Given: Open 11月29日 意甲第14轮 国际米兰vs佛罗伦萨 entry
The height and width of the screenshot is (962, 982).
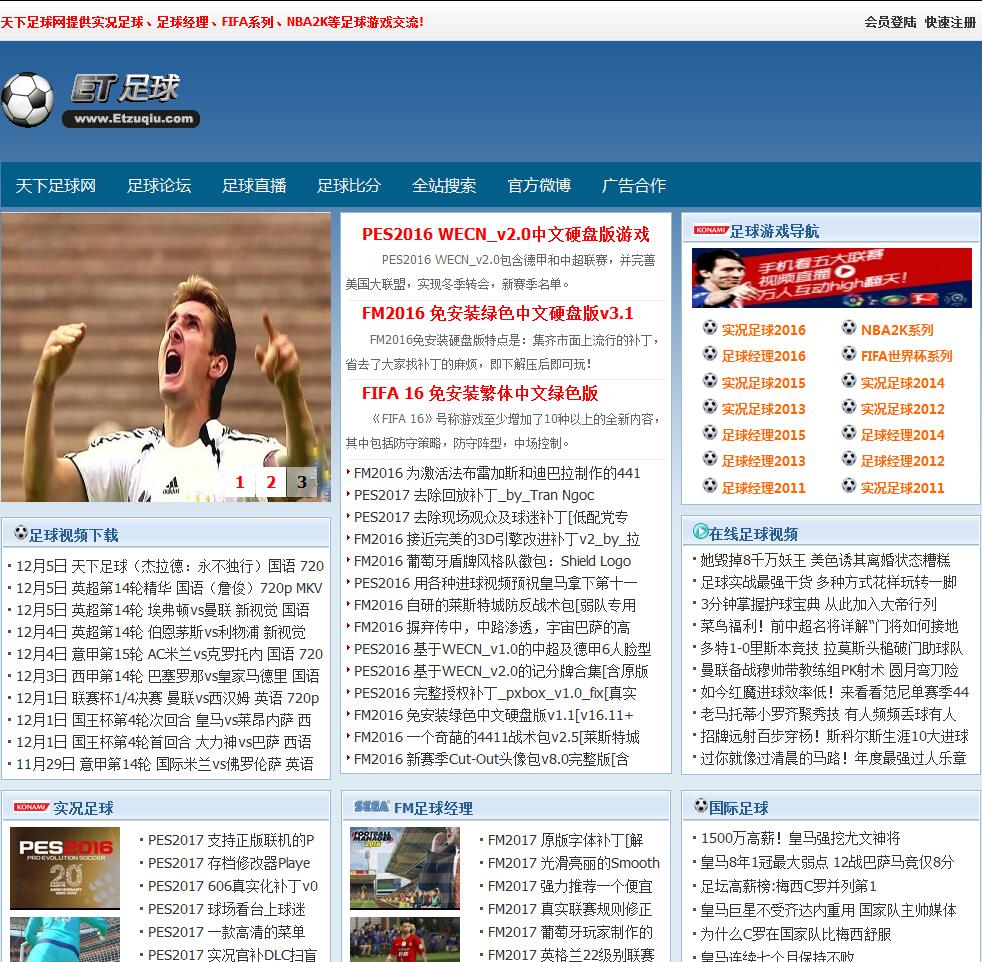Looking at the screenshot, I should (165, 764).
